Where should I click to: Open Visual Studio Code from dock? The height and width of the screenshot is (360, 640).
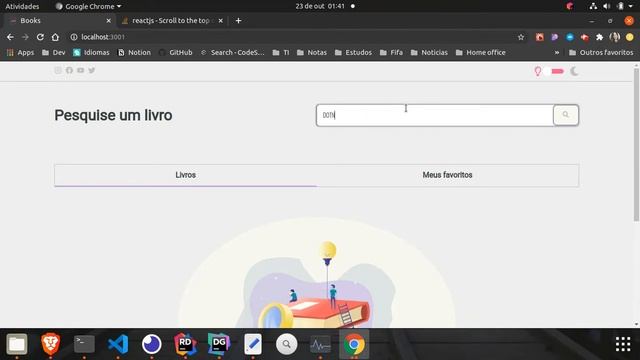[118, 344]
